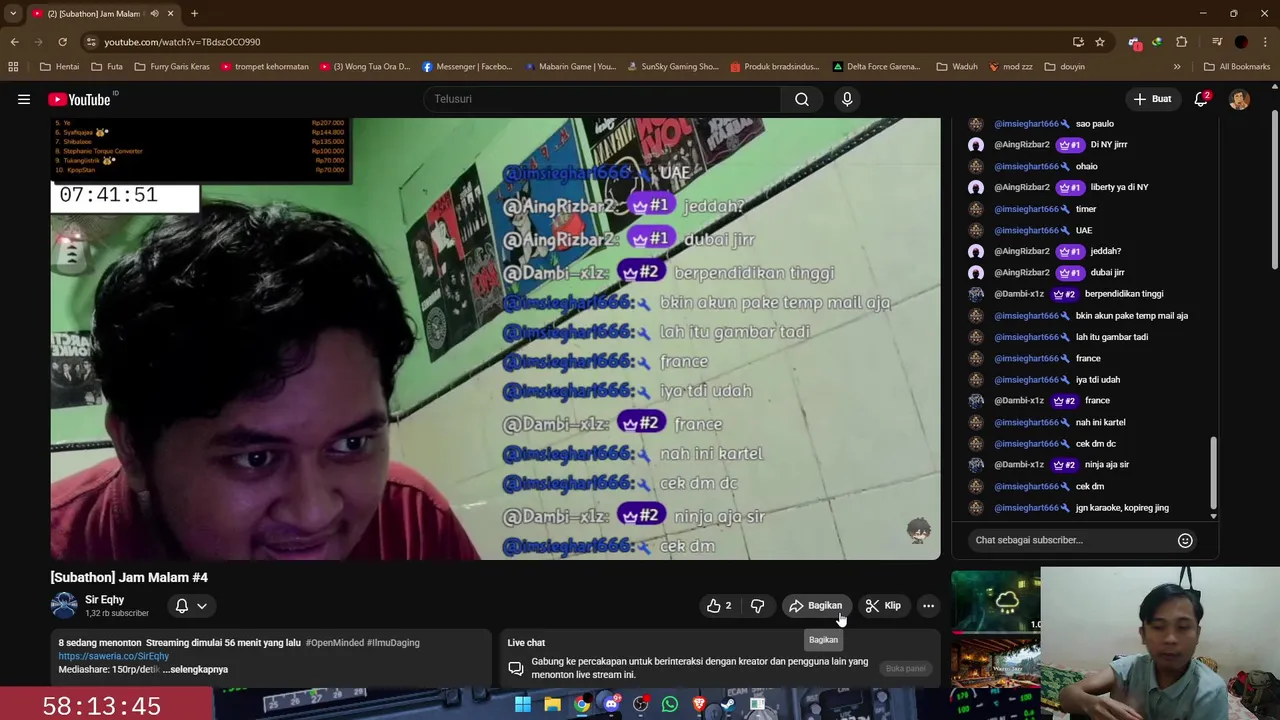Dislike the video with thumbs down
Screen dimensions: 1280x720
pos(757,606)
